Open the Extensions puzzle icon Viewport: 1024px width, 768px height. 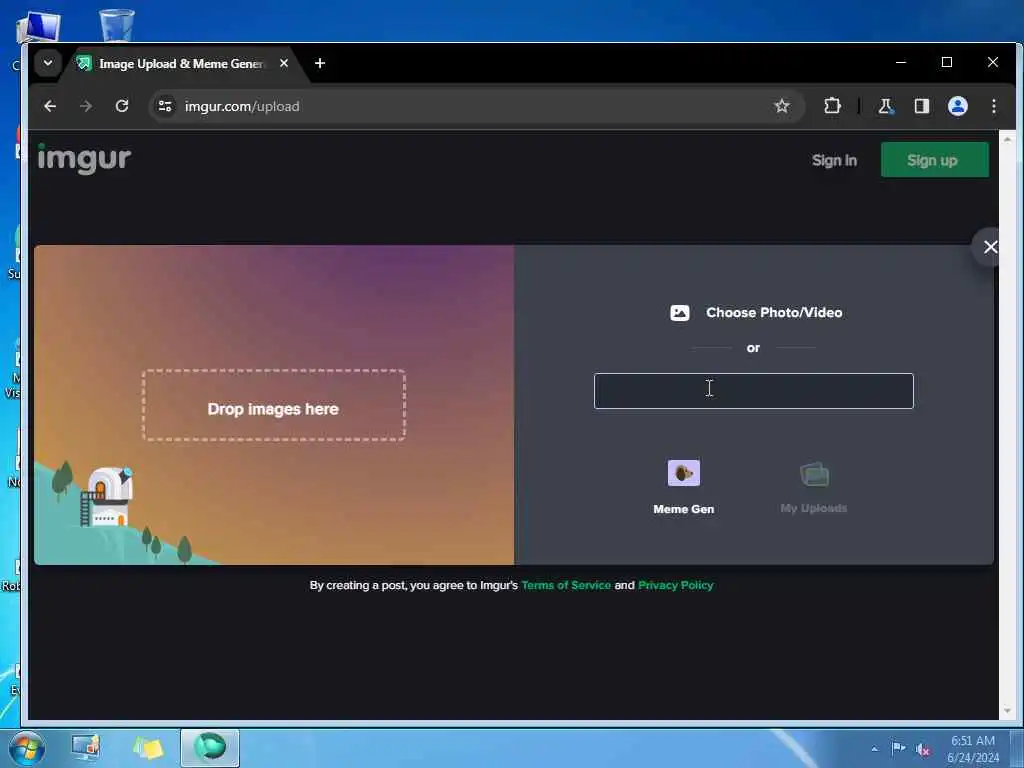click(832, 106)
